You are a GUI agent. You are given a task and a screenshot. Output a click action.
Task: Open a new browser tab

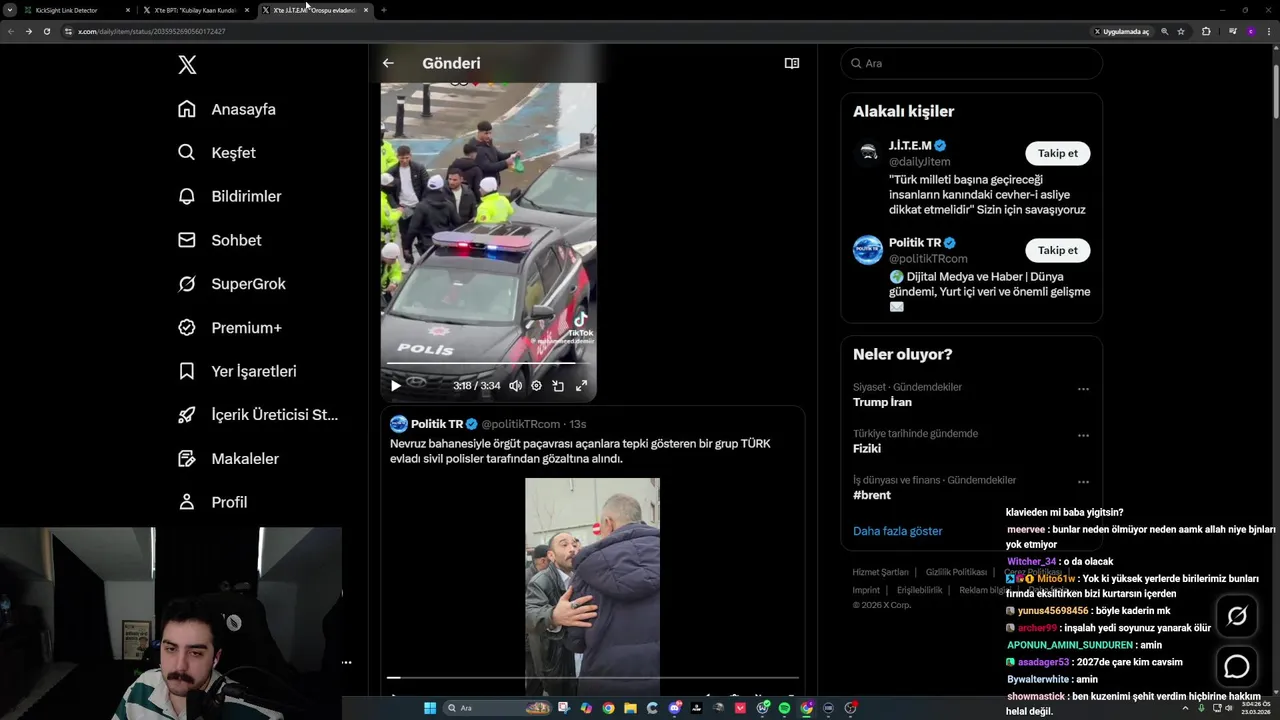pos(384,10)
